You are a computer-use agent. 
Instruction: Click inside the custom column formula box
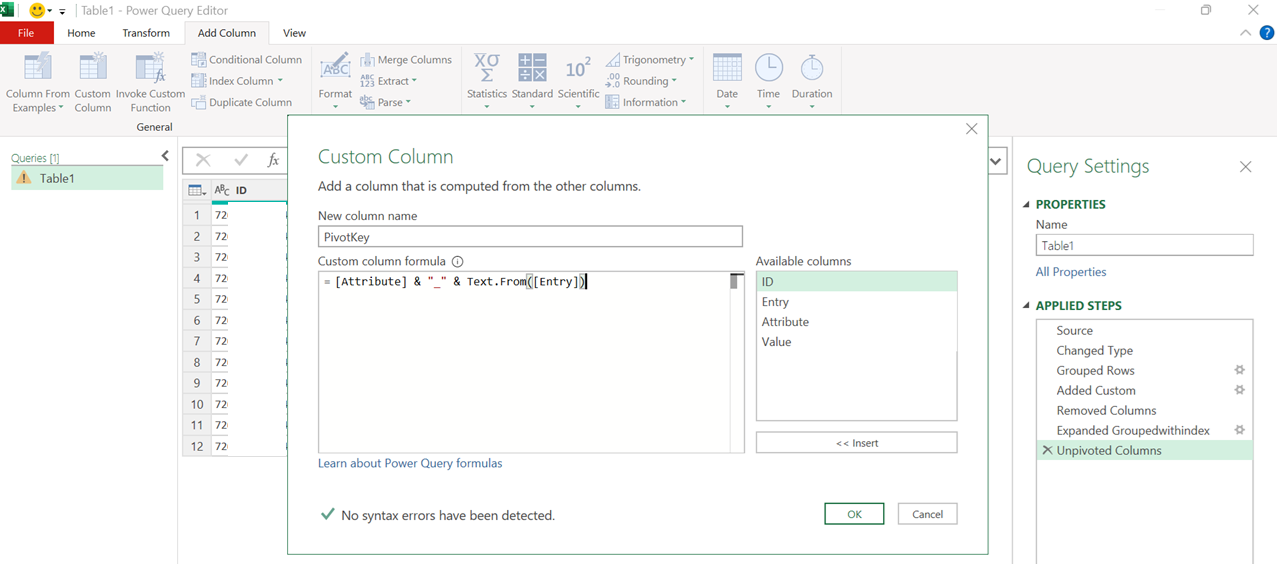(x=524, y=362)
